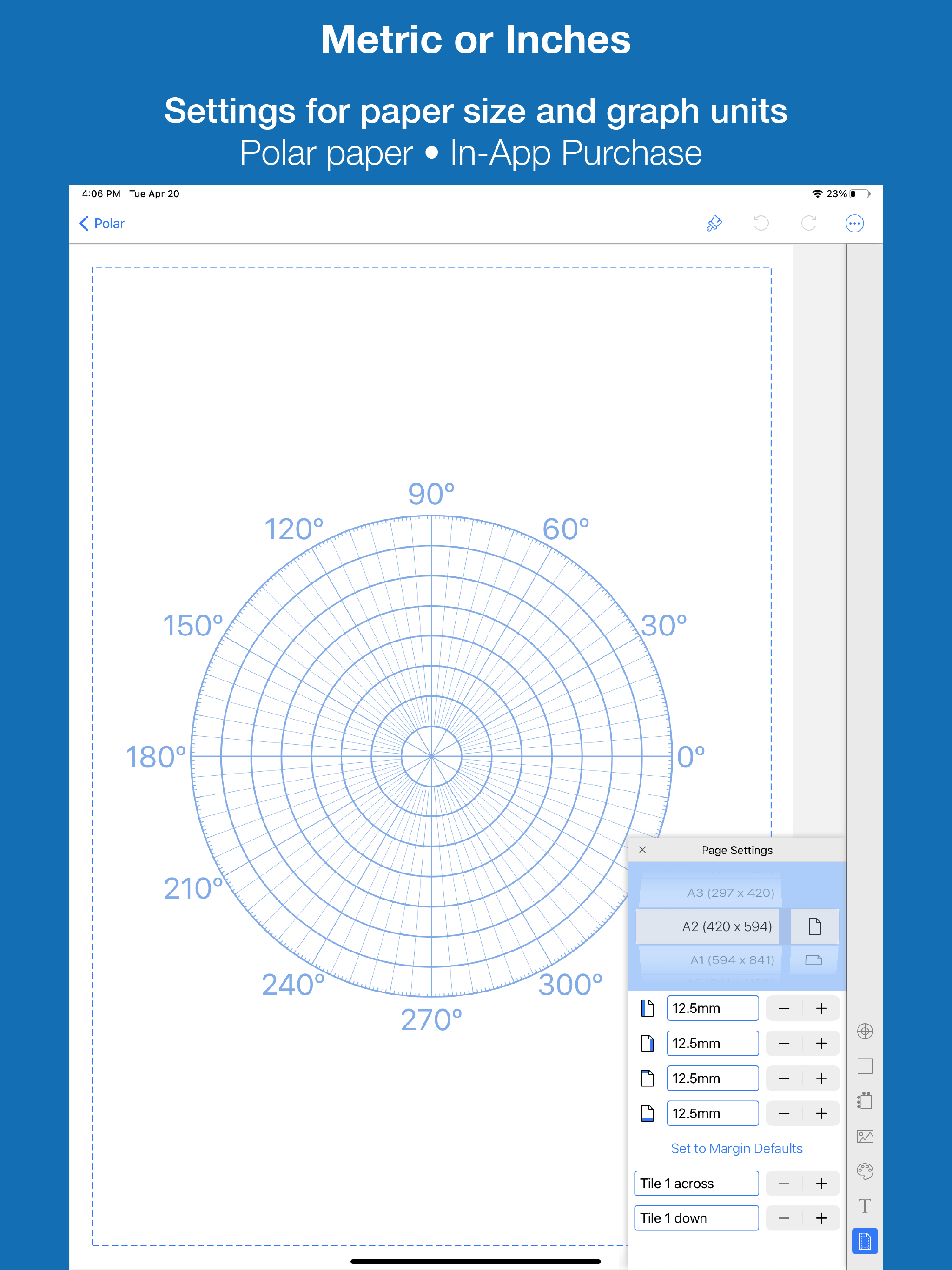
Task: Select the square shape sidebar icon
Action: pos(865,1066)
